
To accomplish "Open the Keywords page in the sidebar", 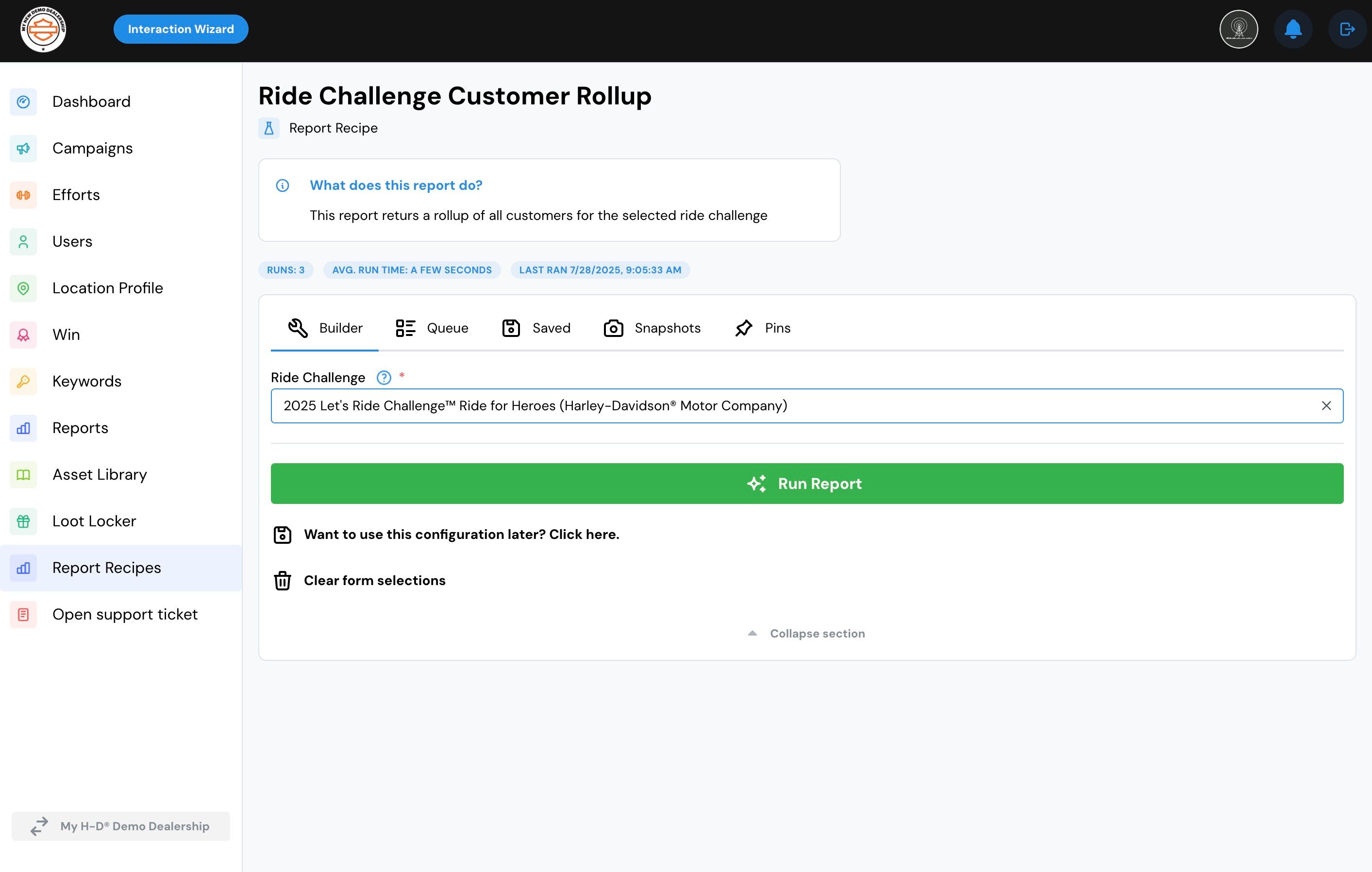I will pyautogui.click(x=86, y=381).
